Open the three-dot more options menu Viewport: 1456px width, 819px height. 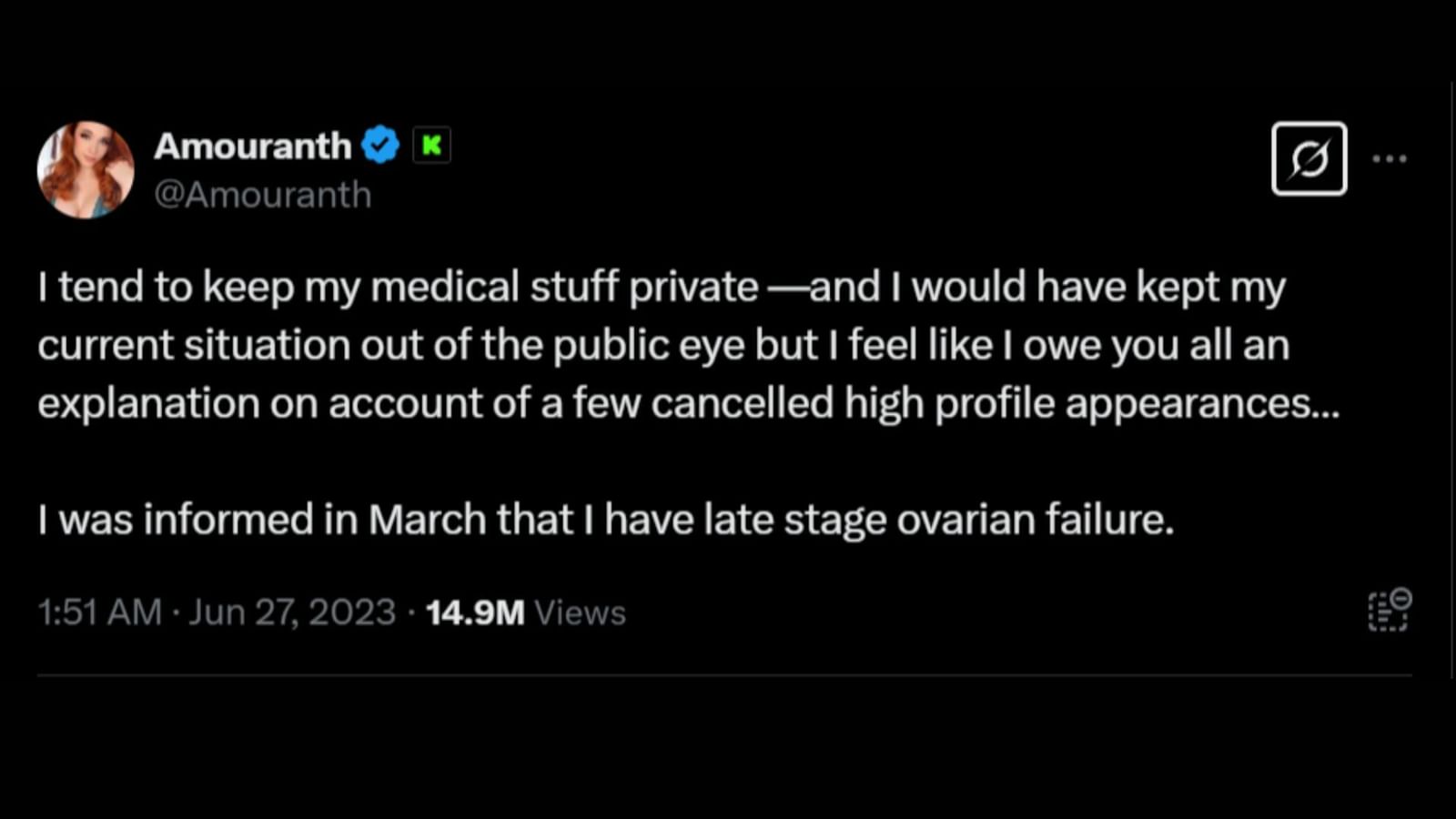(1390, 158)
